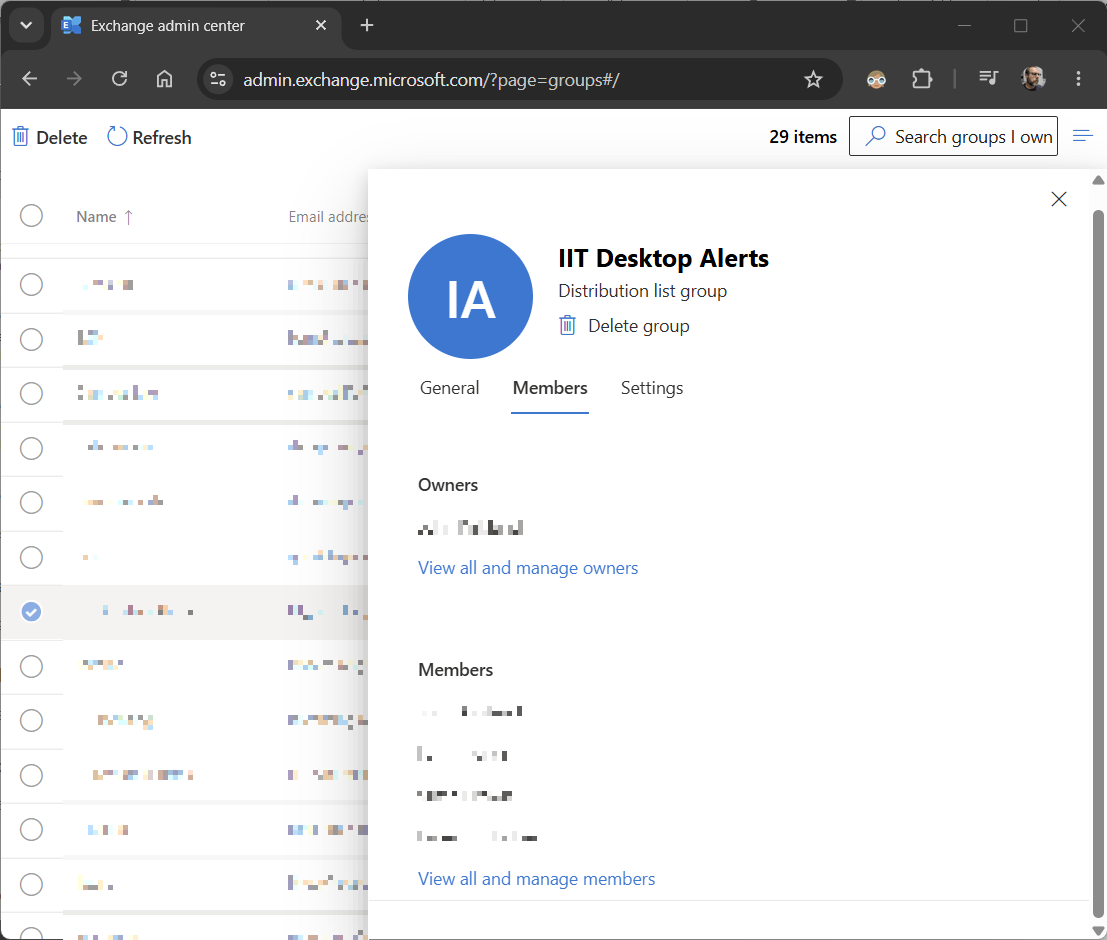Click the Delete trash icon in the toolbar
This screenshot has height=940, width=1107.
click(20, 136)
